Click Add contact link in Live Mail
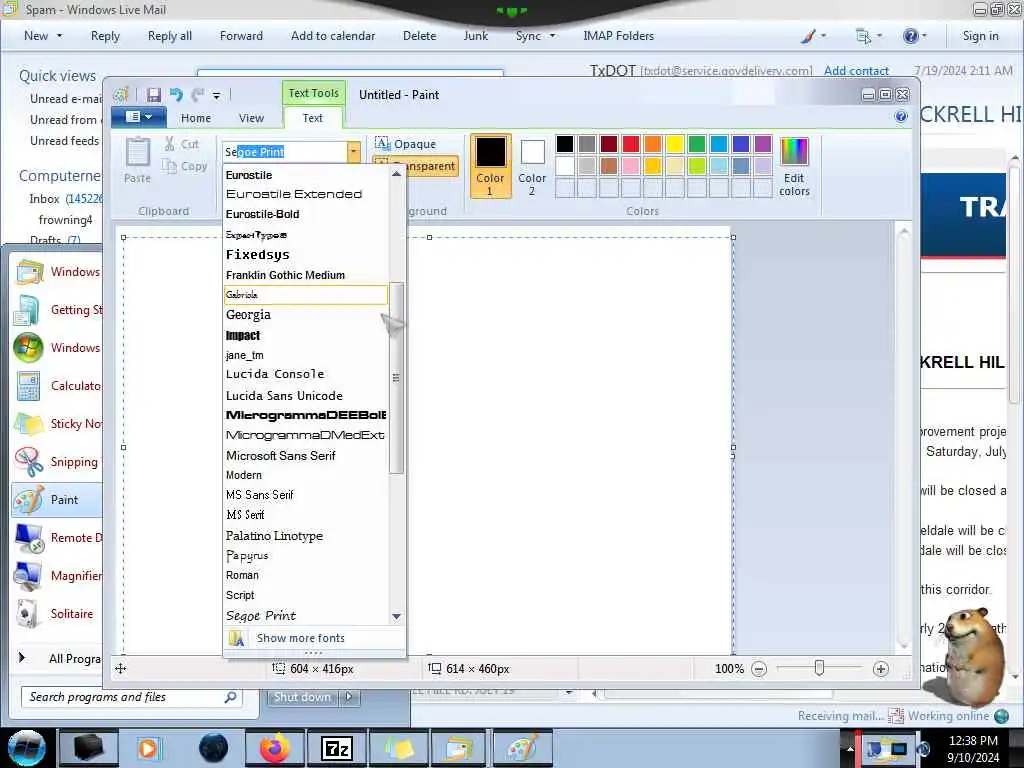 point(856,71)
